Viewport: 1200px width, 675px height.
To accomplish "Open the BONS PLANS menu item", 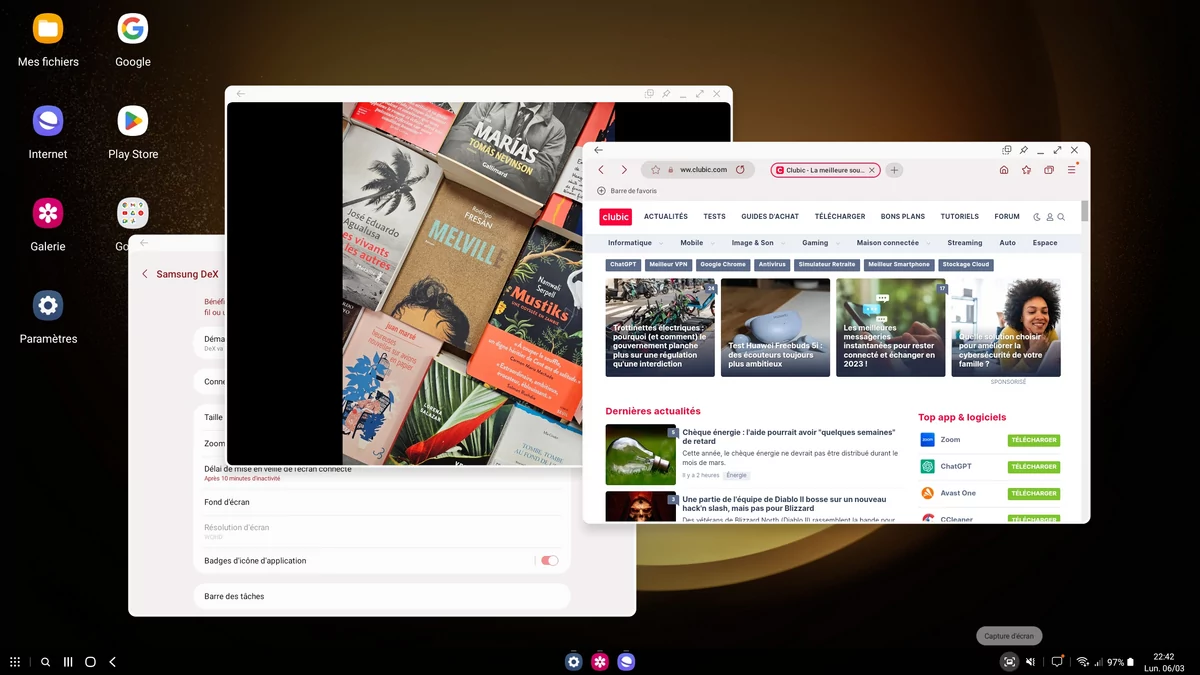I will point(903,217).
